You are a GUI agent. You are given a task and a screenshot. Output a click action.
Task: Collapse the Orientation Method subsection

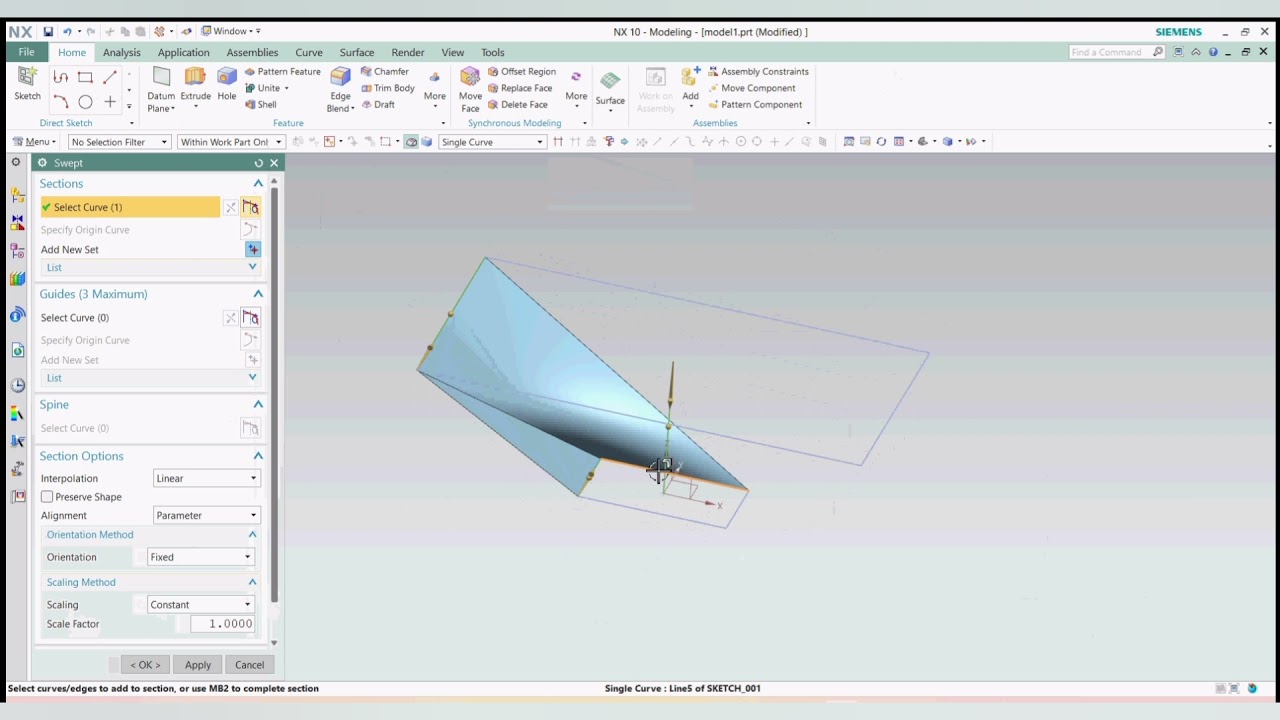click(x=252, y=535)
